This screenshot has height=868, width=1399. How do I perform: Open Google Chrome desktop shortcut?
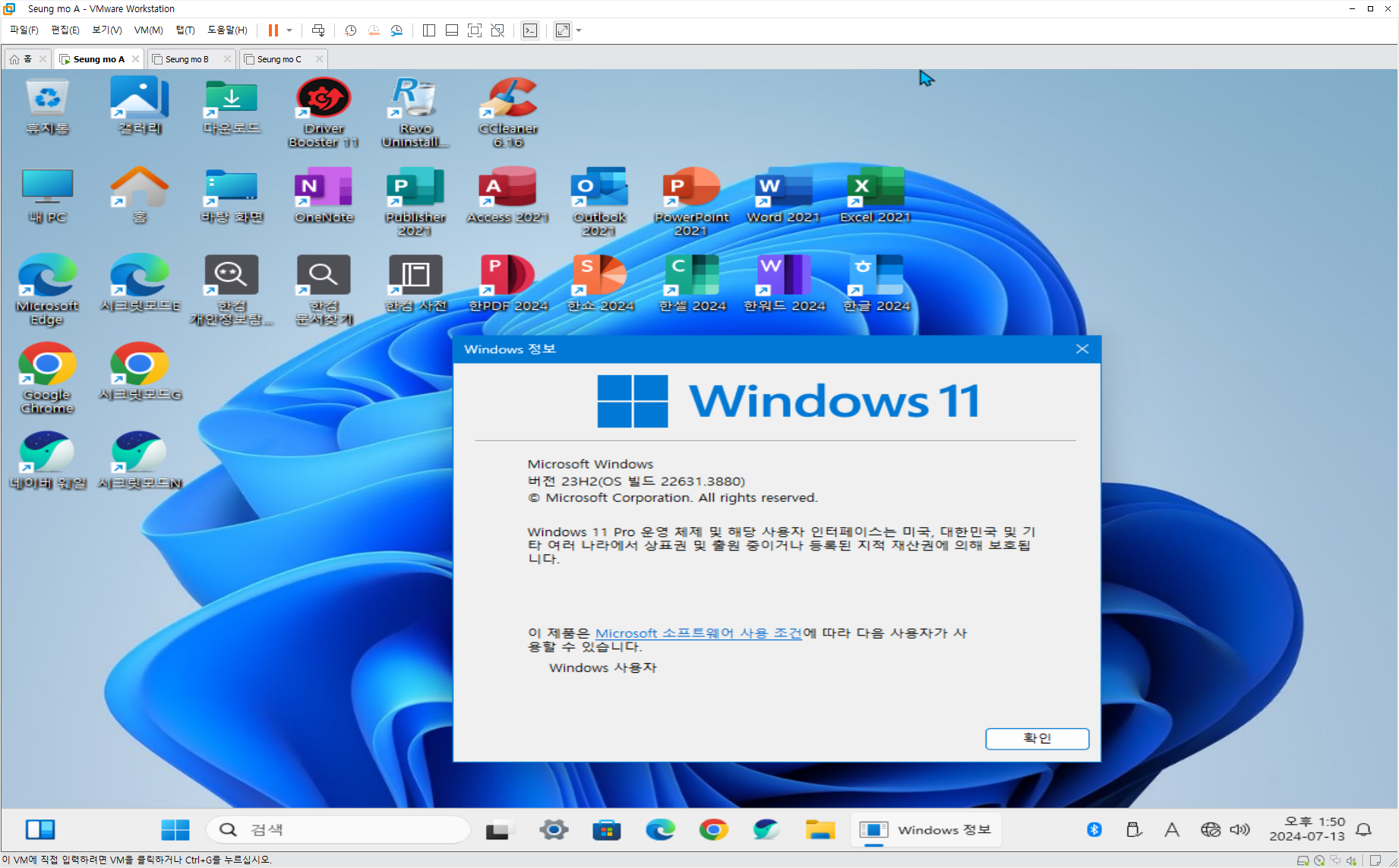click(x=47, y=378)
